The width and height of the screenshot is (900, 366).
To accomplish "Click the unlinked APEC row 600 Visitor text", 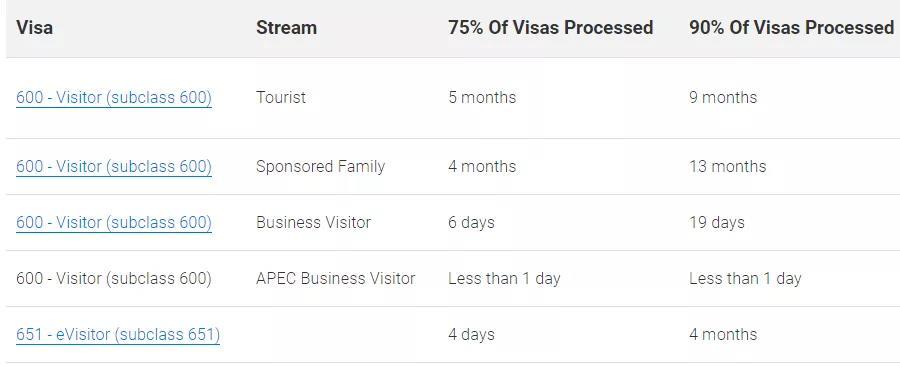I will [114, 279].
